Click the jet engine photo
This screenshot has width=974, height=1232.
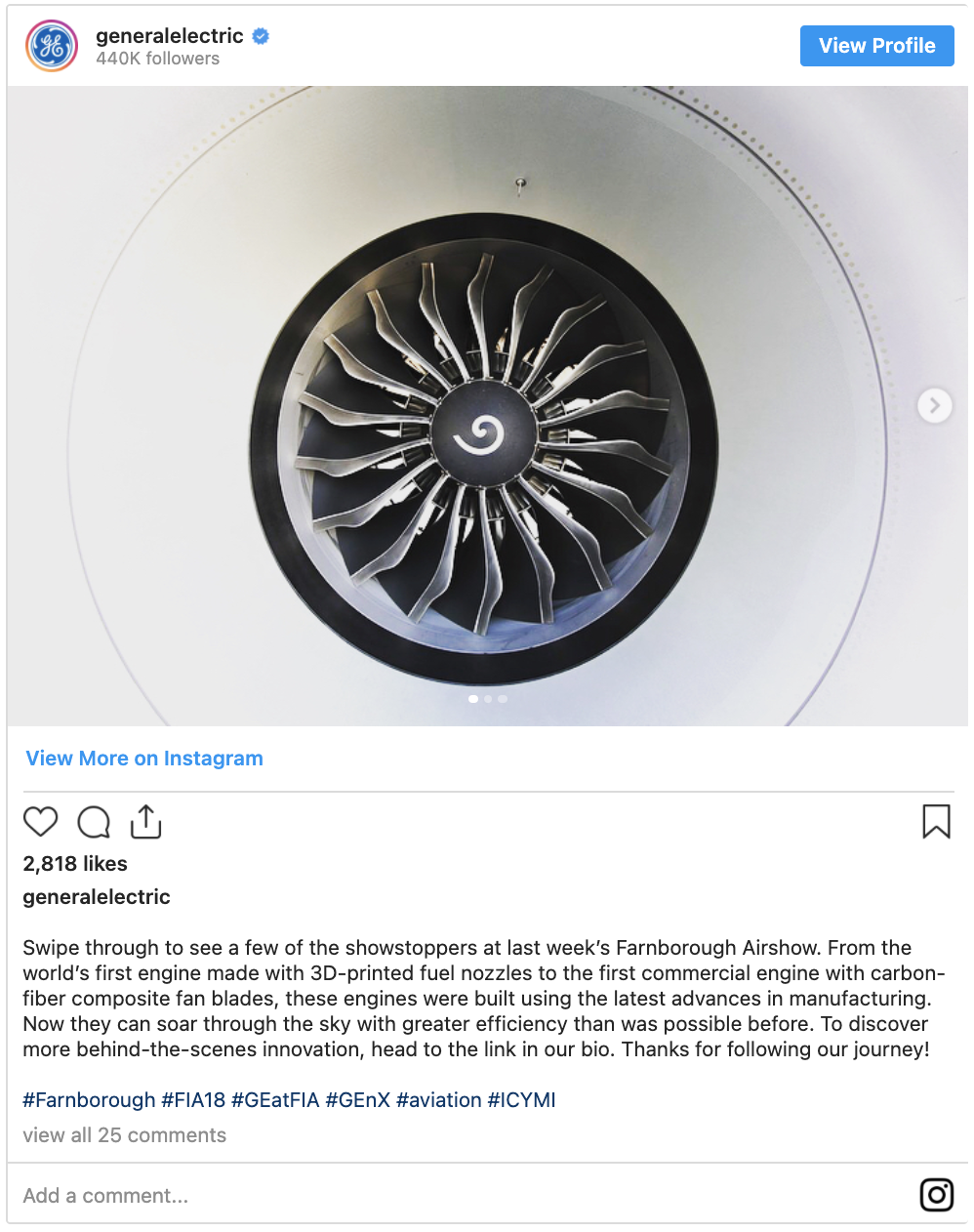click(487, 406)
